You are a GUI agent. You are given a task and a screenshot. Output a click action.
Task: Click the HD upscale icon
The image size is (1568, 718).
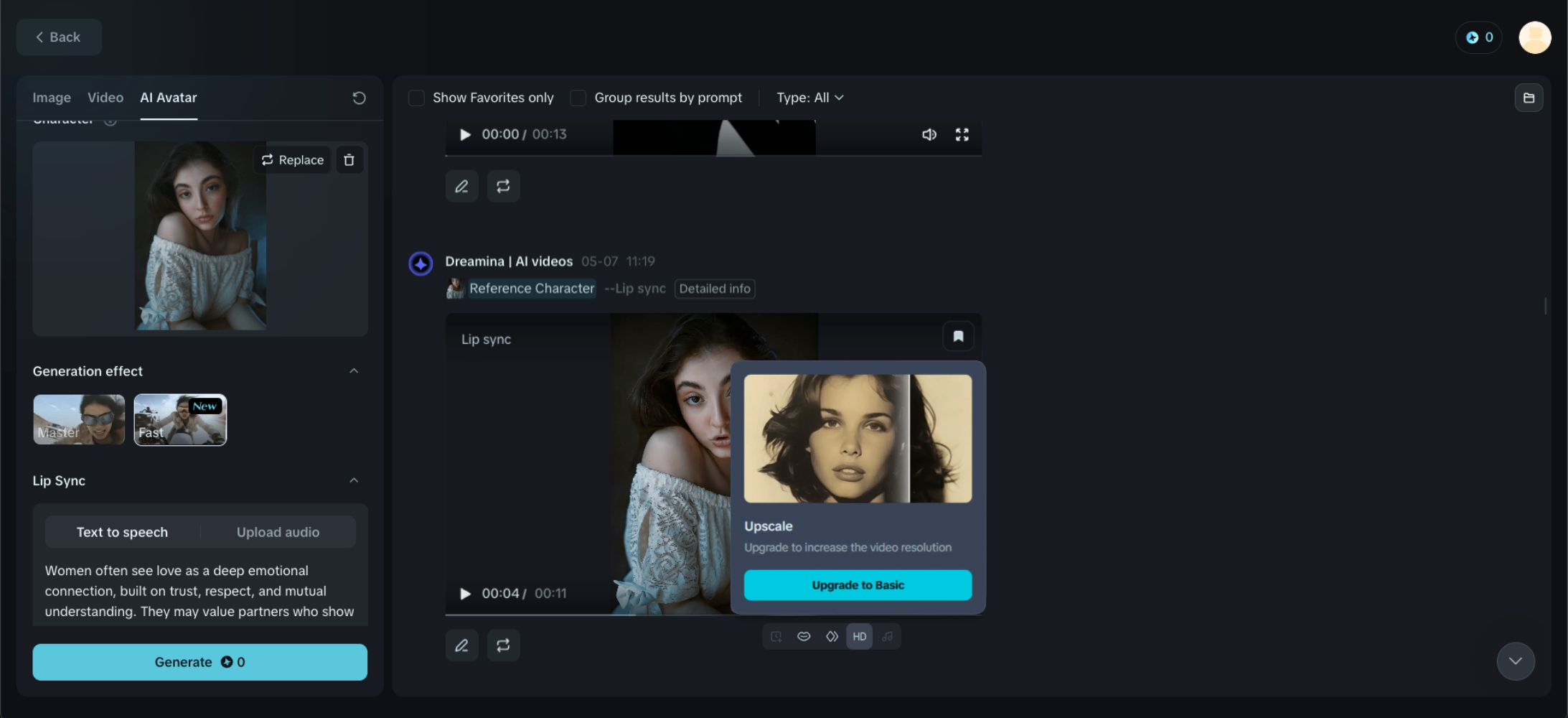(x=859, y=636)
